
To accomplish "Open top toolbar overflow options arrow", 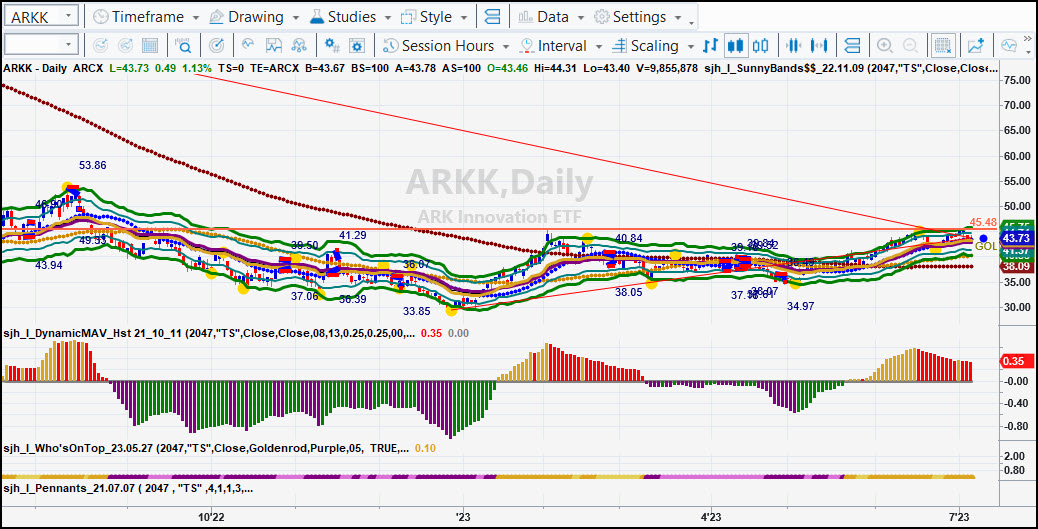I will pyautogui.click(x=692, y=23).
